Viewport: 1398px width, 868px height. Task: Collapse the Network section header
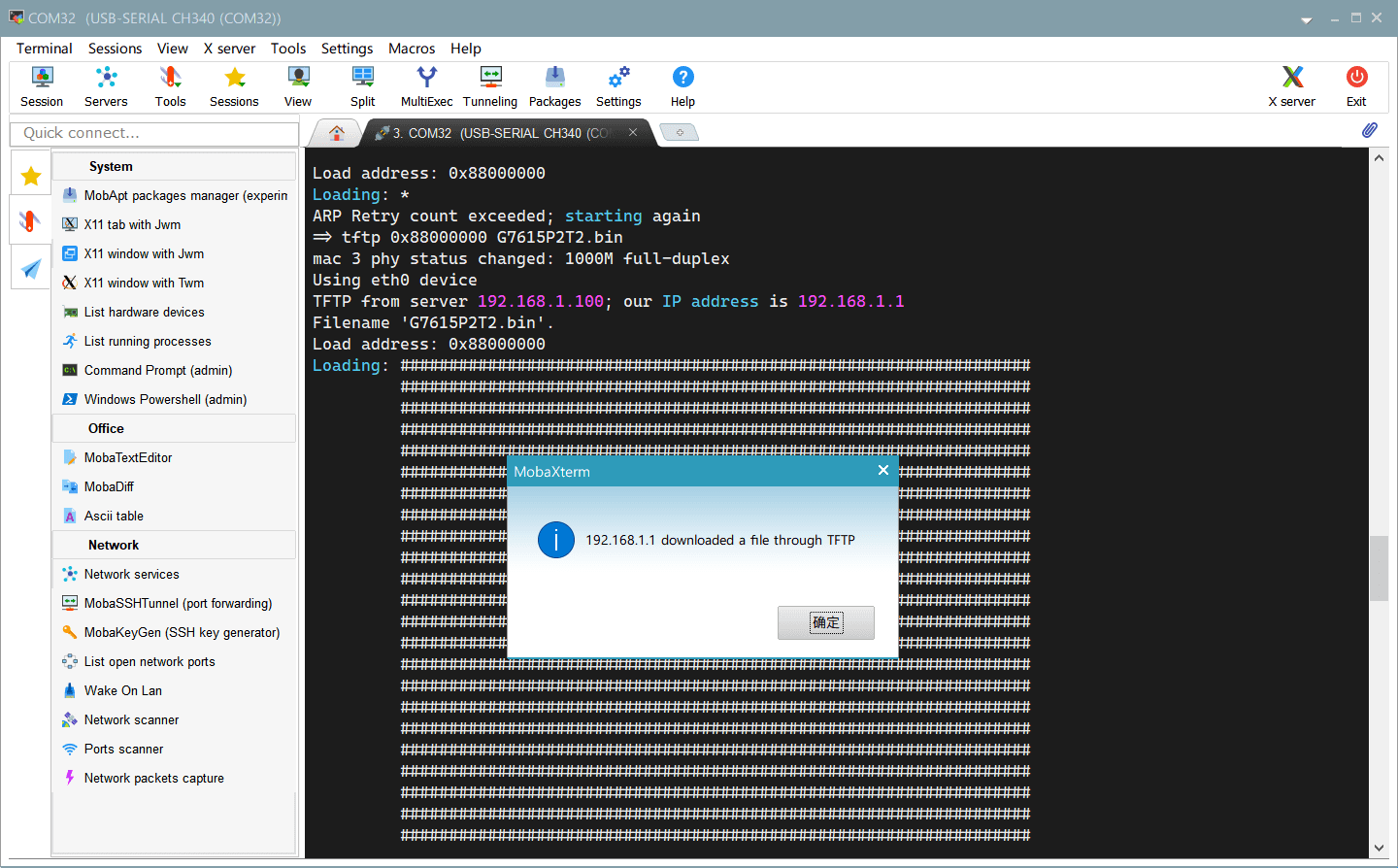click(x=175, y=545)
